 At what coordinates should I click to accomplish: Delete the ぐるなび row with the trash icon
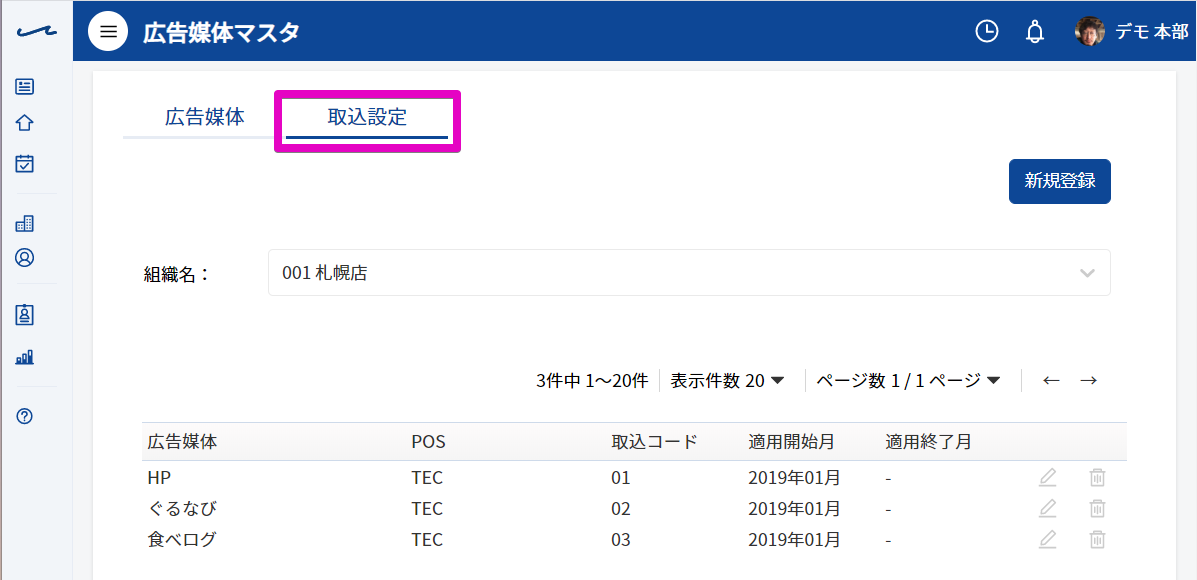1097,508
